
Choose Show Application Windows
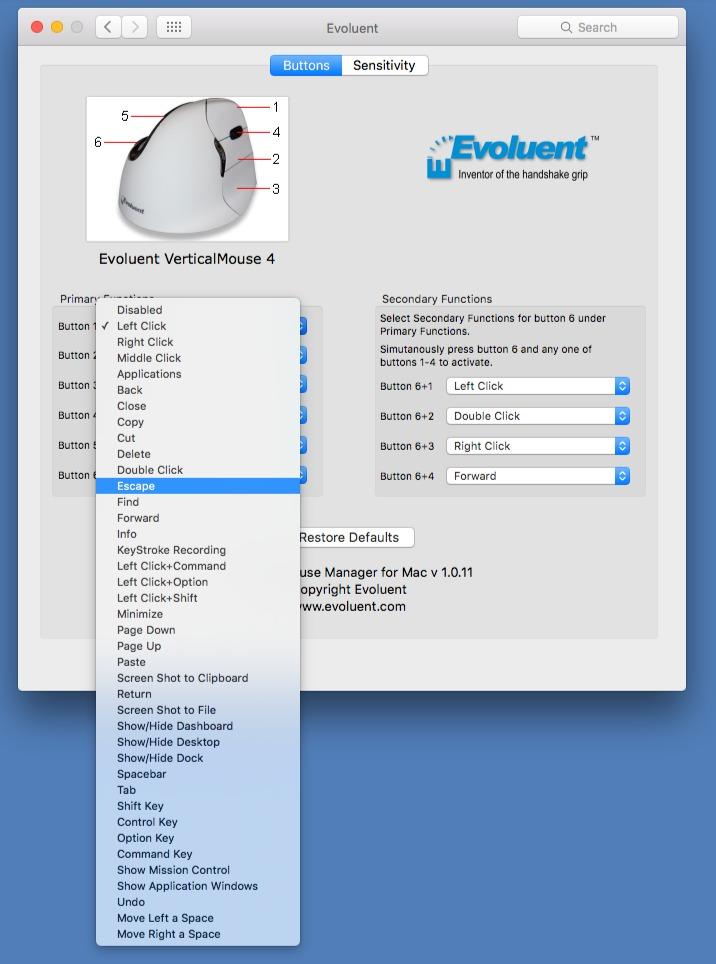click(198, 885)
